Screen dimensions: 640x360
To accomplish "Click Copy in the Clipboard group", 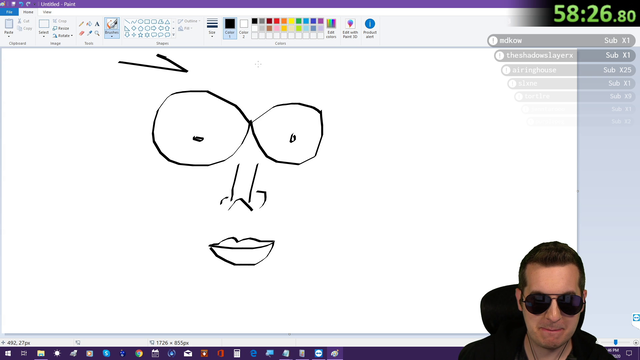I will pos(24,29).
